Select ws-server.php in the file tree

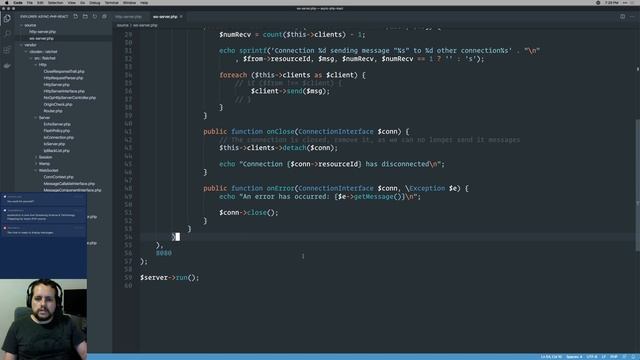(x=42, y=38)
